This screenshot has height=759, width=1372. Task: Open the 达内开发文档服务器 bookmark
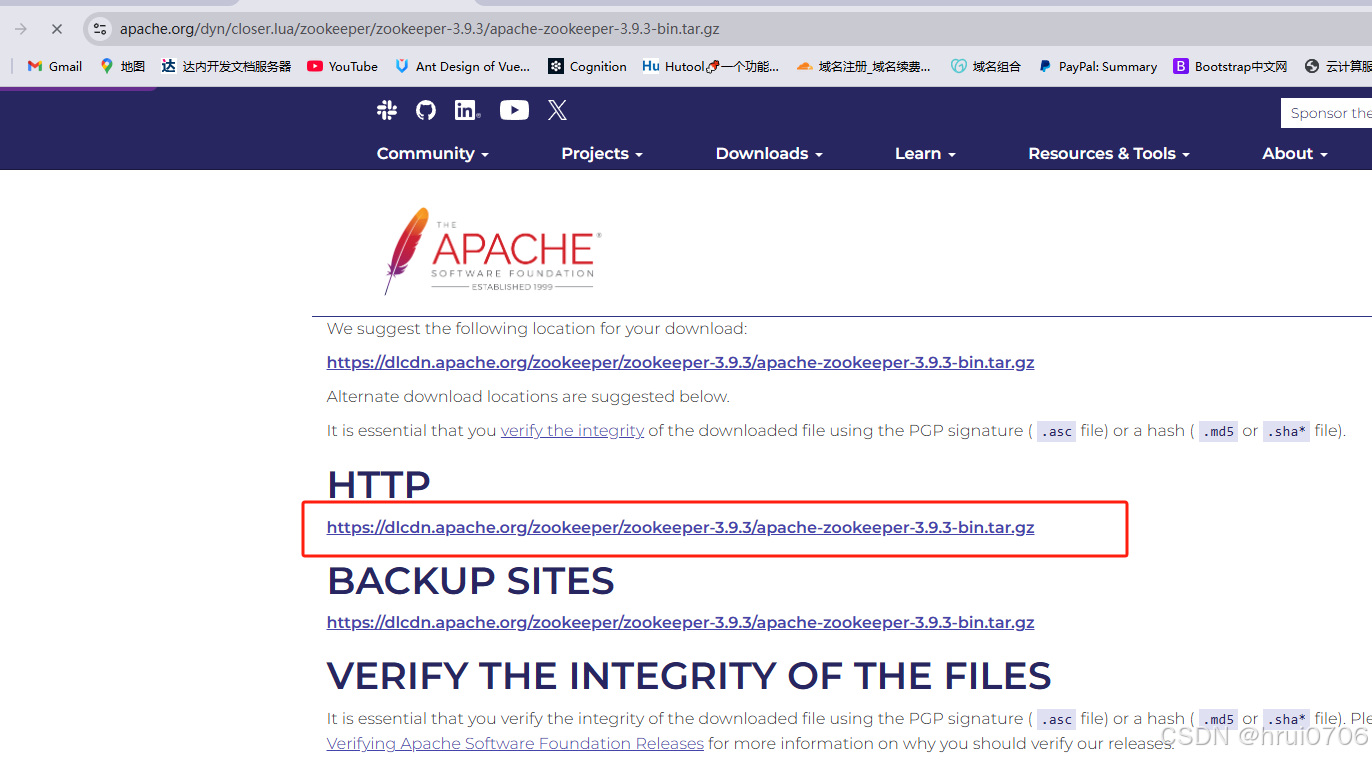[226, 66]
